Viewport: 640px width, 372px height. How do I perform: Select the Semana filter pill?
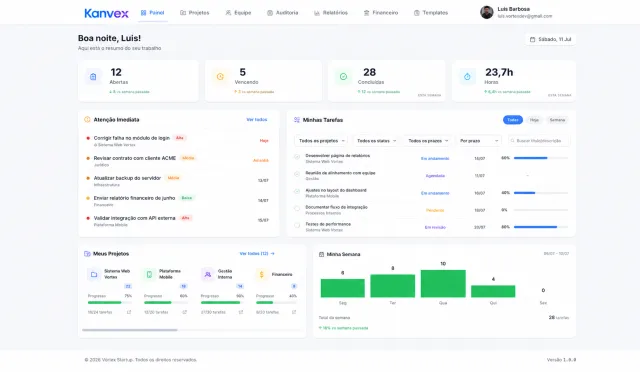pos(557,120)
